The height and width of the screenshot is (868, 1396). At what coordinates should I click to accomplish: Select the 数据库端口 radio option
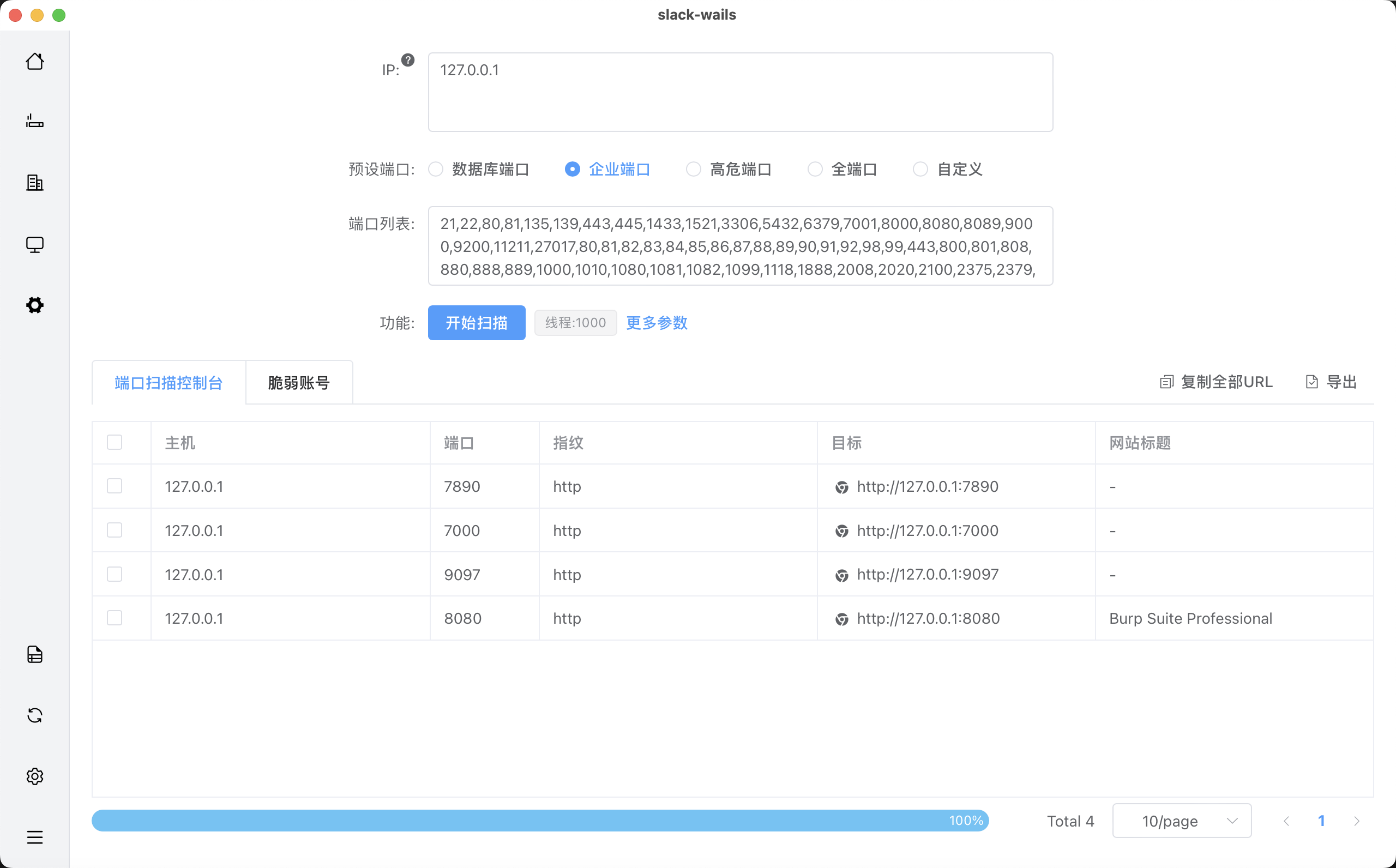pos(436,170)
